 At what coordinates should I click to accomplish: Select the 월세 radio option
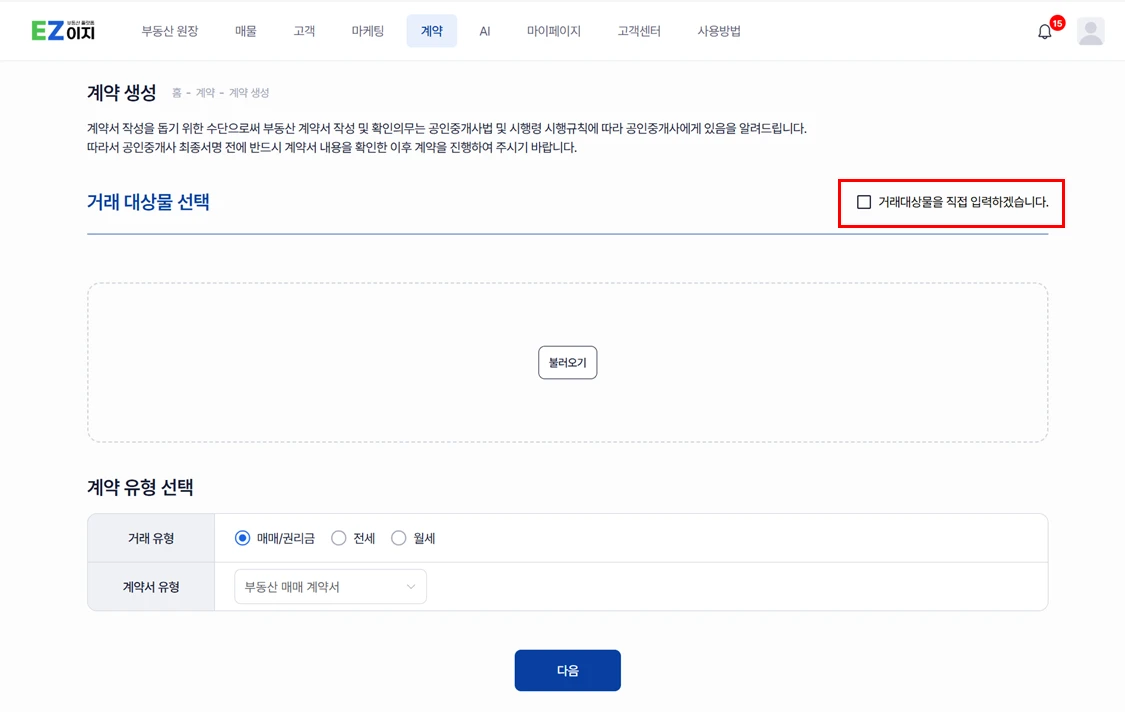(399, 538)
